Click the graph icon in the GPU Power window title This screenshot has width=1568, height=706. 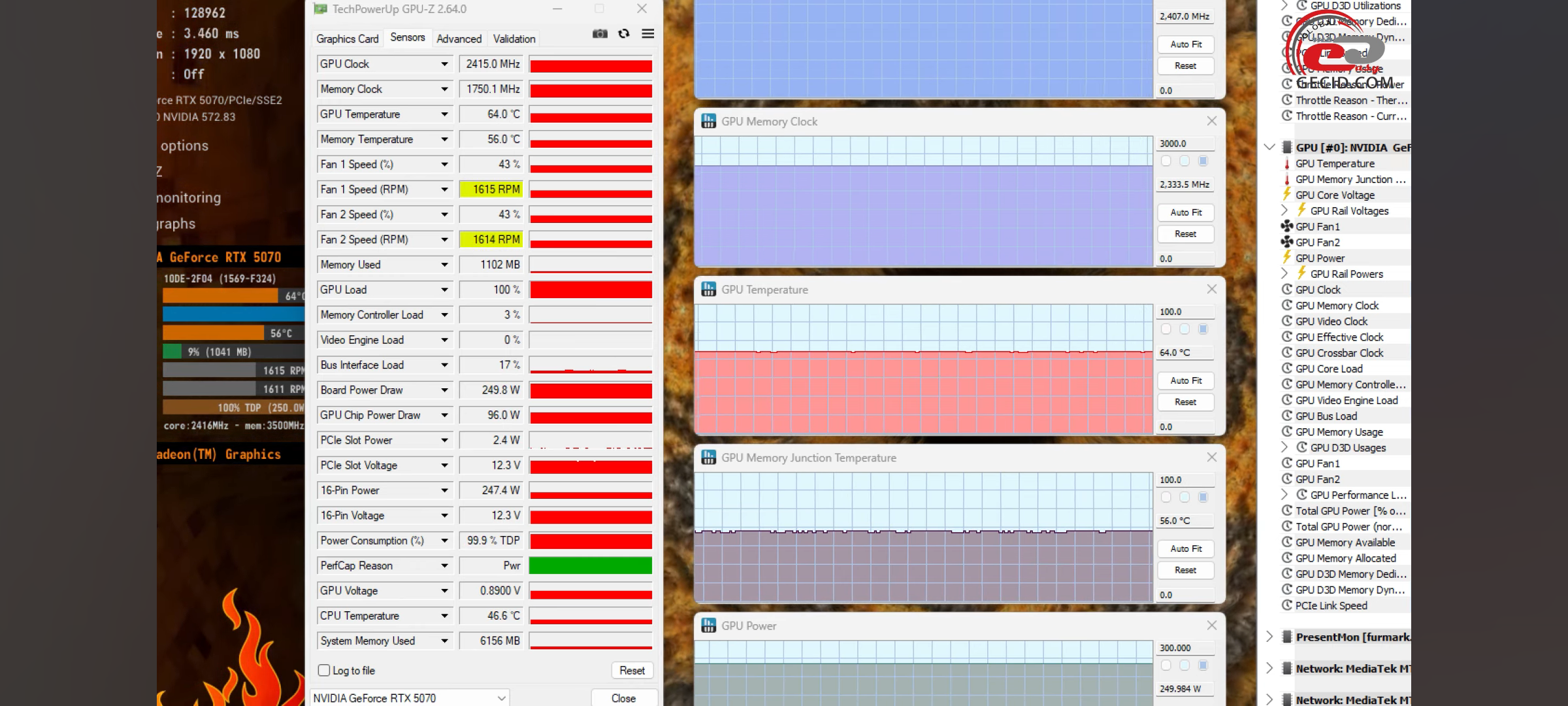[x=708, y=626]
